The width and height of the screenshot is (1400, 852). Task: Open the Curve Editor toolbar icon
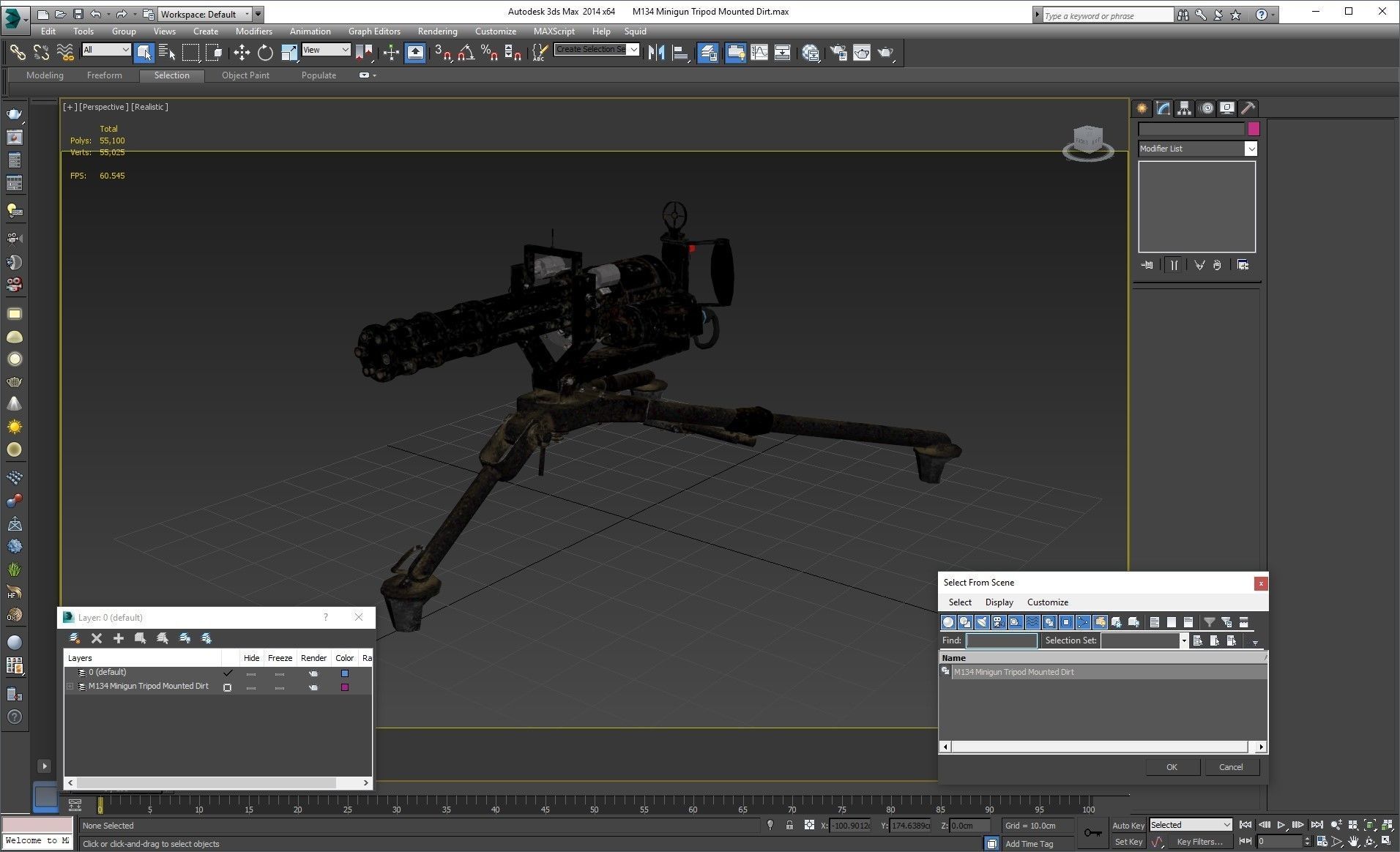coord(759,52)
